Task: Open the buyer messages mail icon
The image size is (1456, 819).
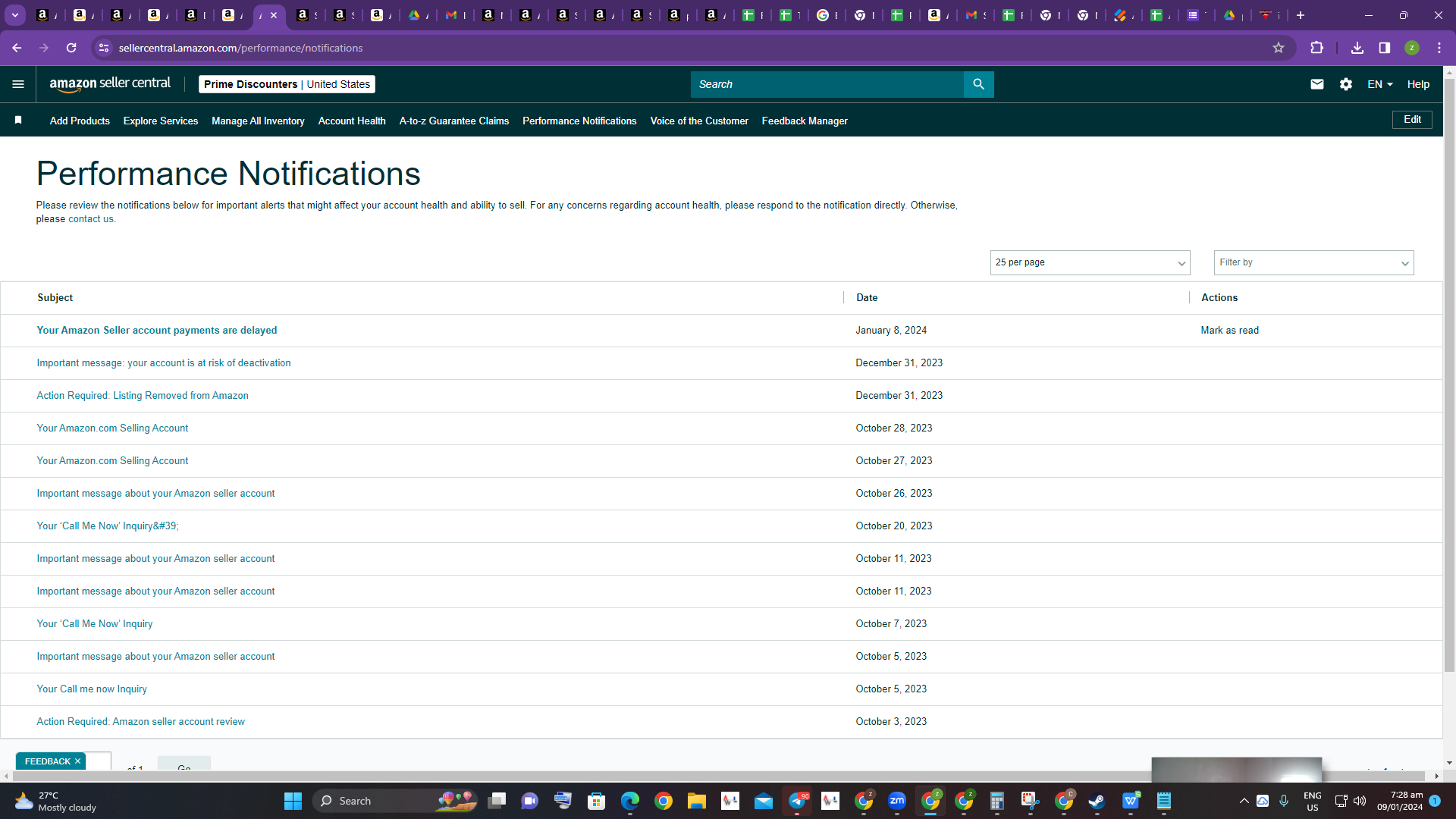Action: point(1317,84)
